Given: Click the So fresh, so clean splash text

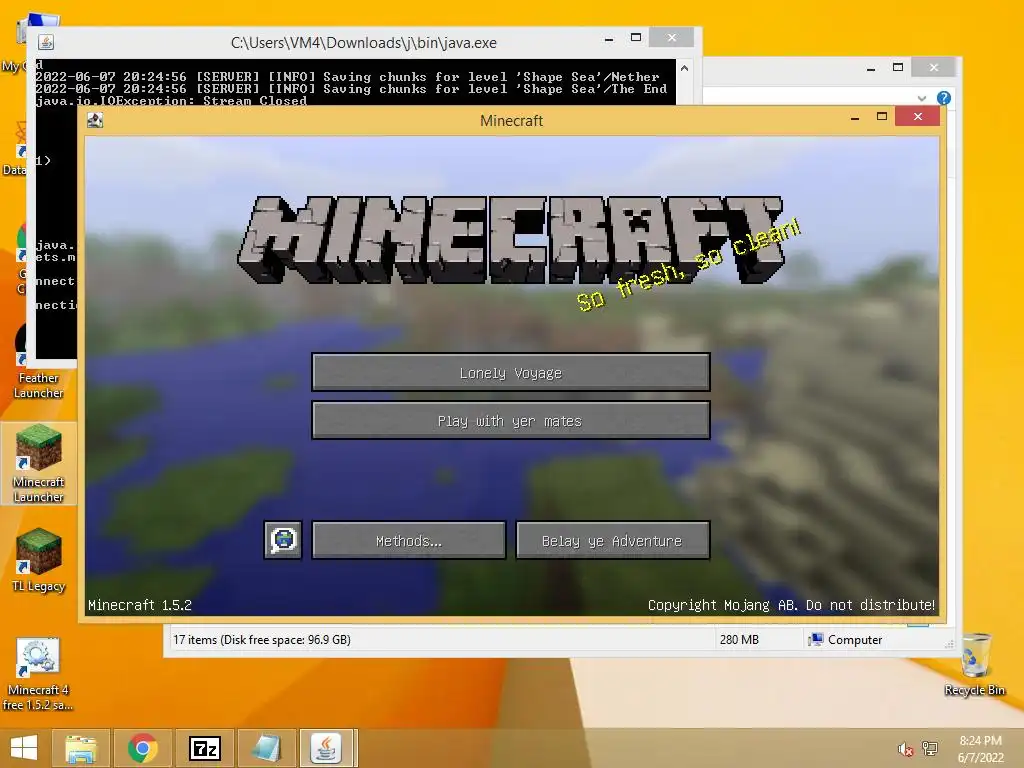Looking at the screenshot, I should (688, 265).
